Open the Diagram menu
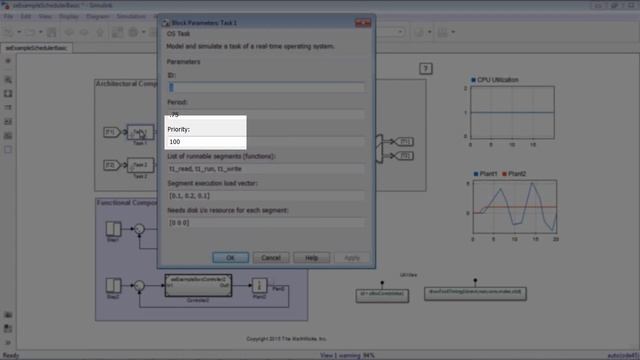 coord(98,16)
